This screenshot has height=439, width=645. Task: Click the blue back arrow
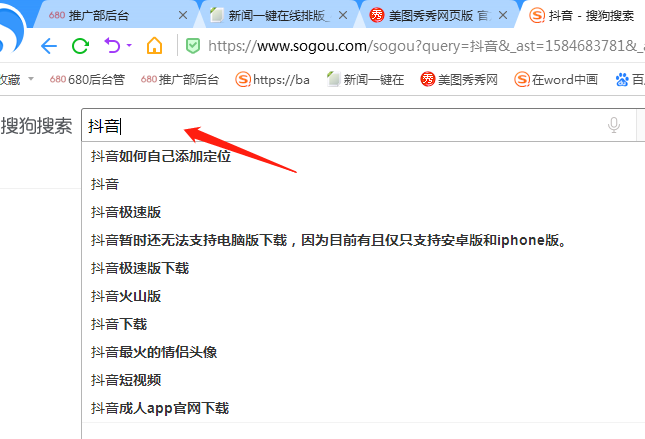49,46
